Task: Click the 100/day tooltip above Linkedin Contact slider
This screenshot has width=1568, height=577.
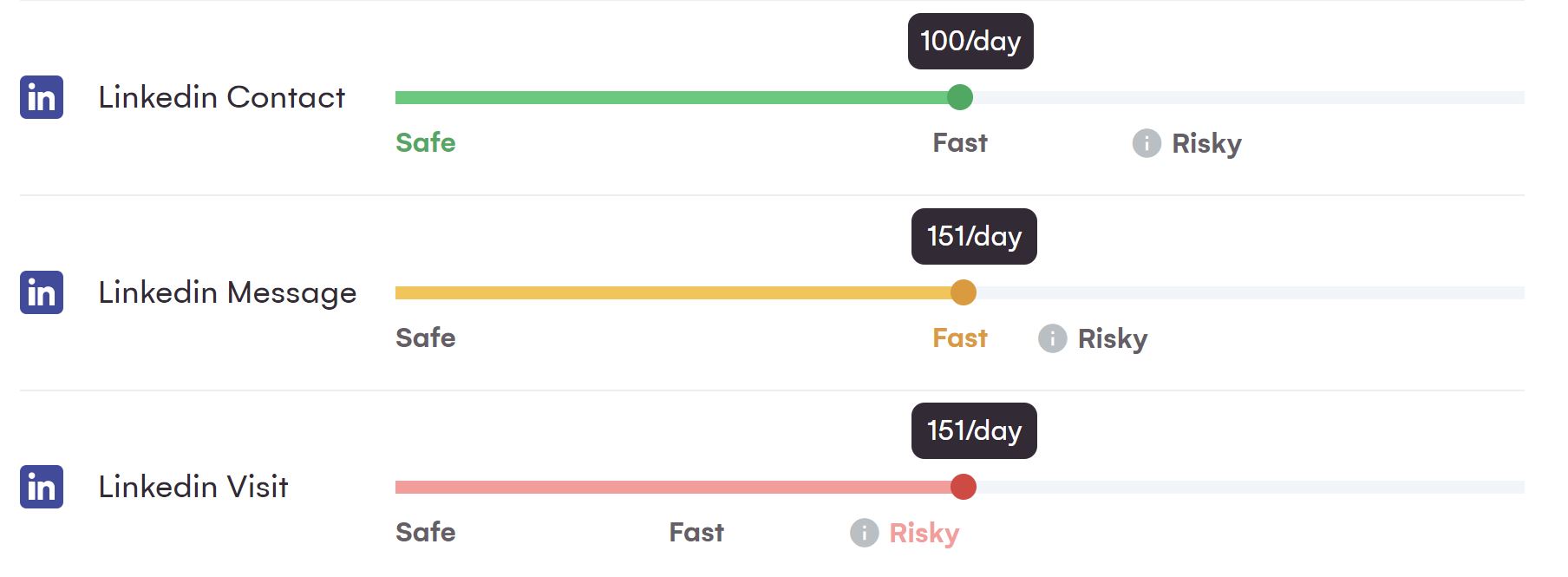Action: 970,41
